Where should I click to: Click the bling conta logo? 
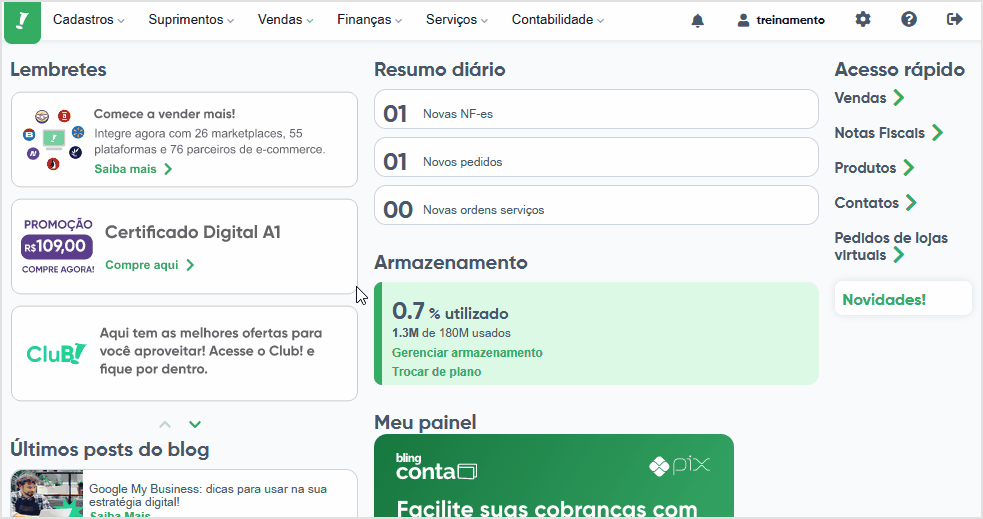(436, 467)
